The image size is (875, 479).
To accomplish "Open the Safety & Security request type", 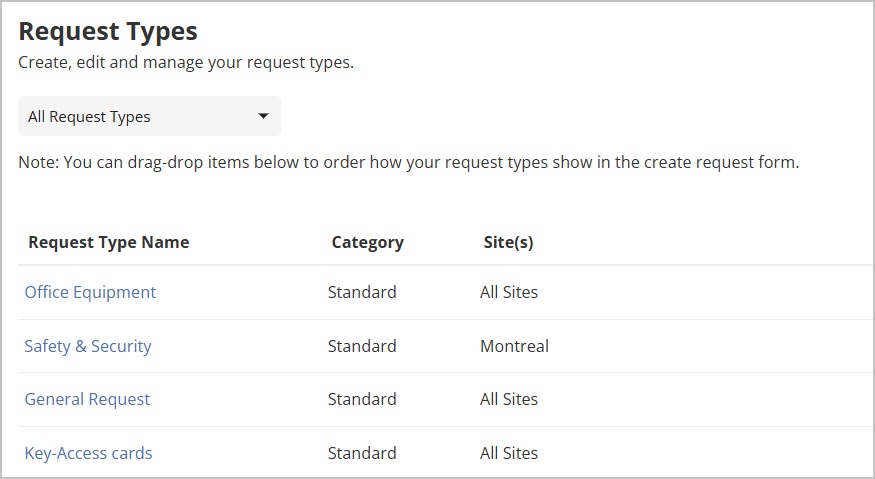I will [88, 346].
